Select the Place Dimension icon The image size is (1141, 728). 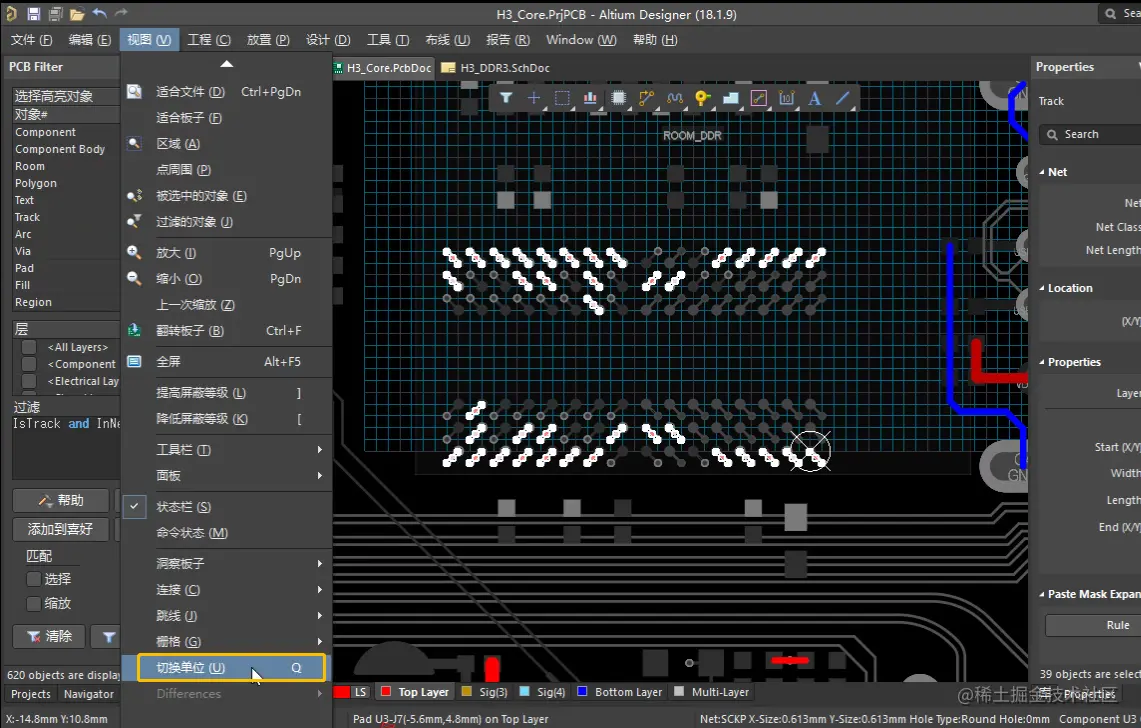point(787,98)
